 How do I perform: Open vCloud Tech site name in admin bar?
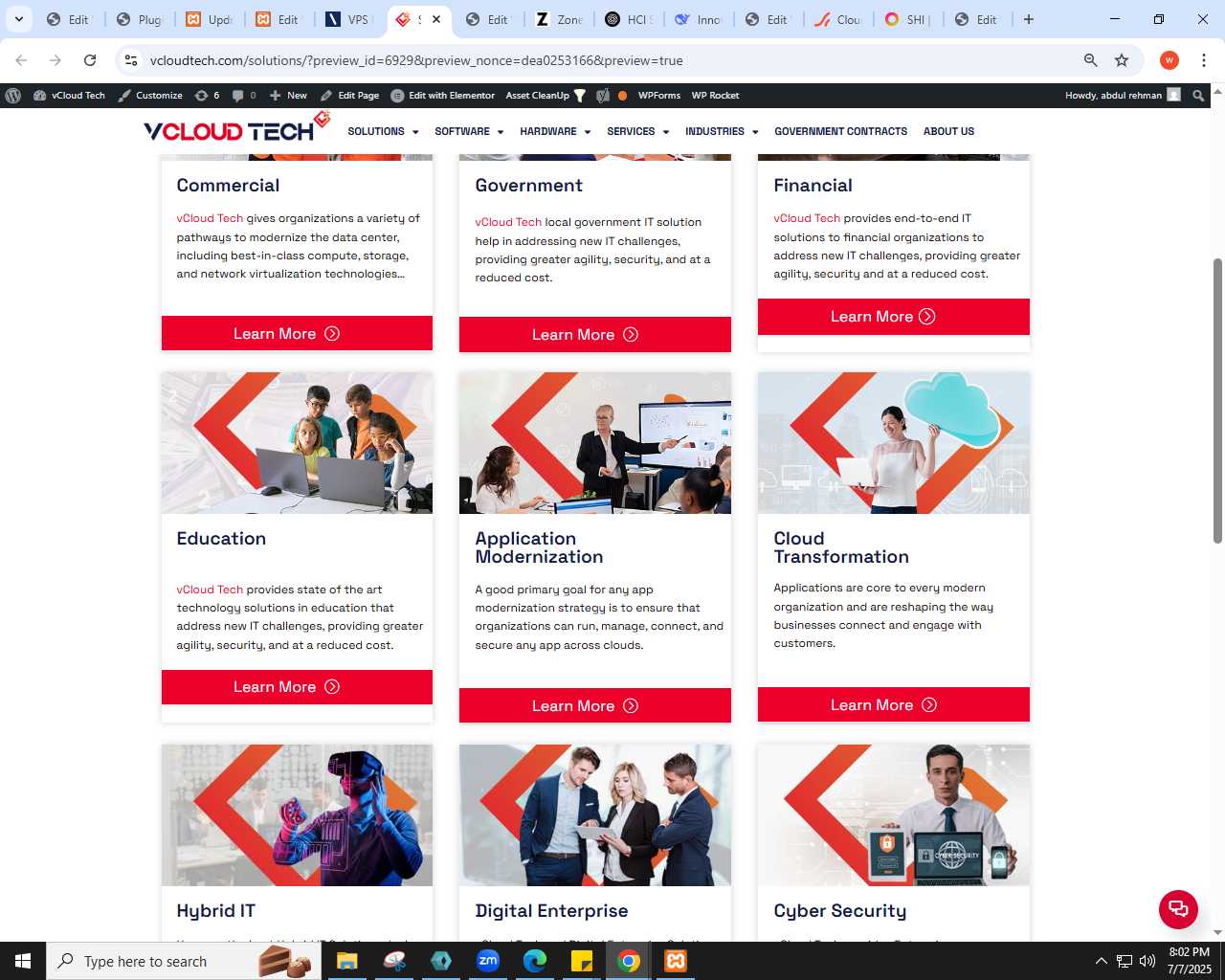tap(69, 96)
